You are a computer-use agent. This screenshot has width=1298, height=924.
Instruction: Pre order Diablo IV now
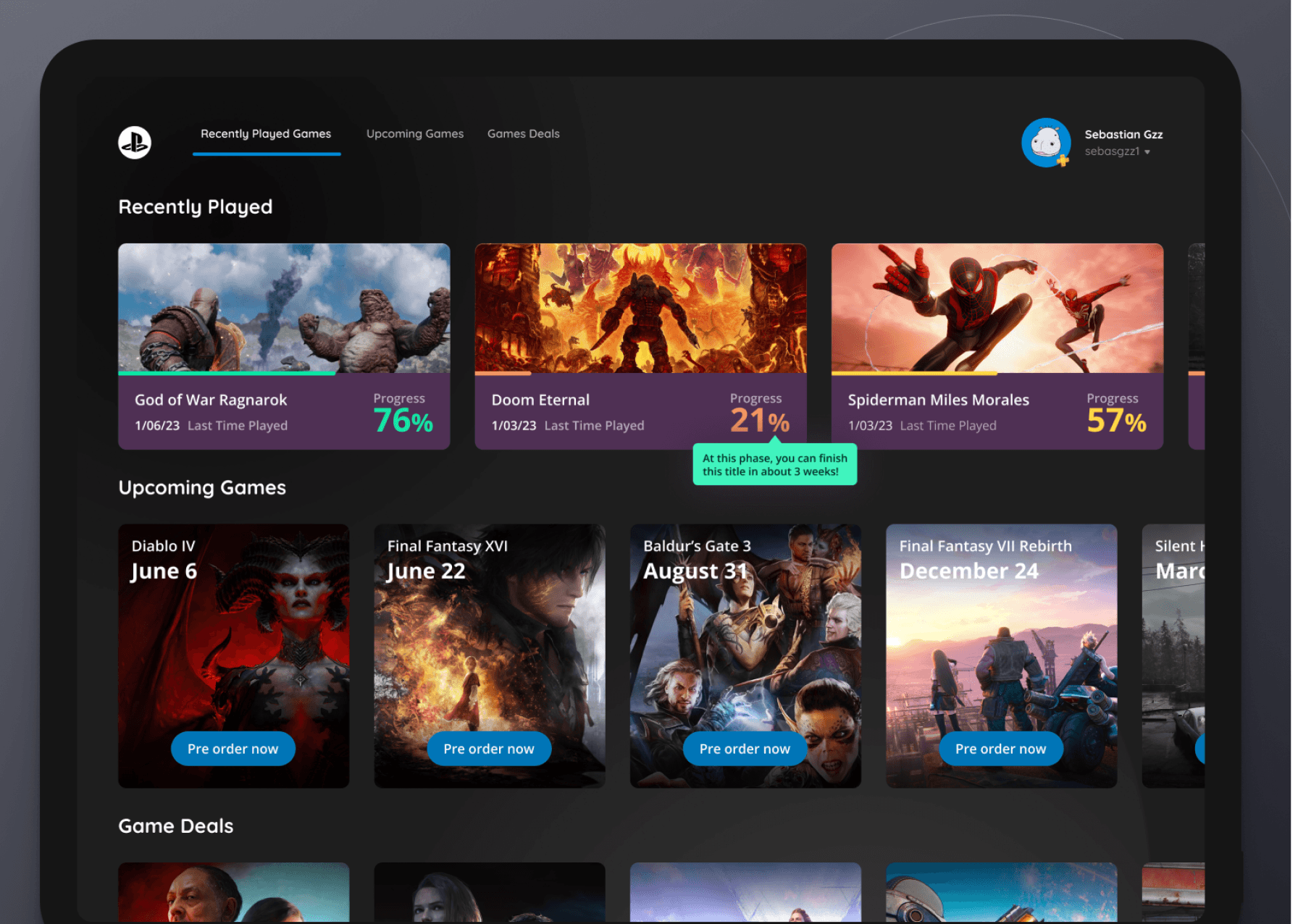tap(233, 749)
